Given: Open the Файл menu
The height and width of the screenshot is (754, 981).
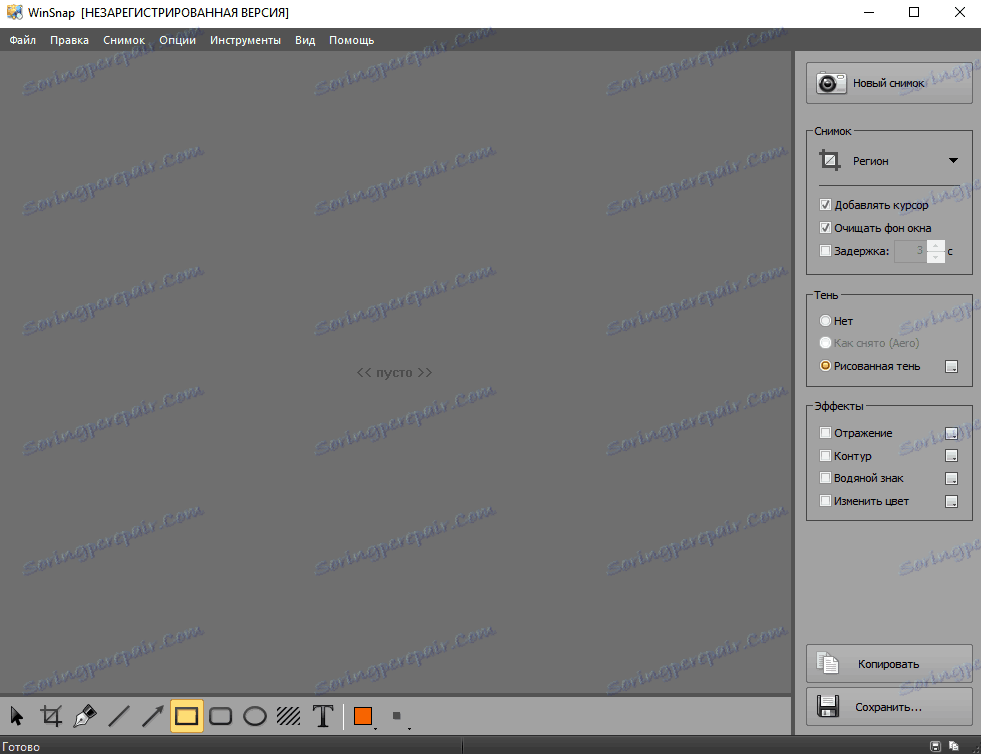Looking at the screenshot, I should pyautogui.click(x=23, y=40).
